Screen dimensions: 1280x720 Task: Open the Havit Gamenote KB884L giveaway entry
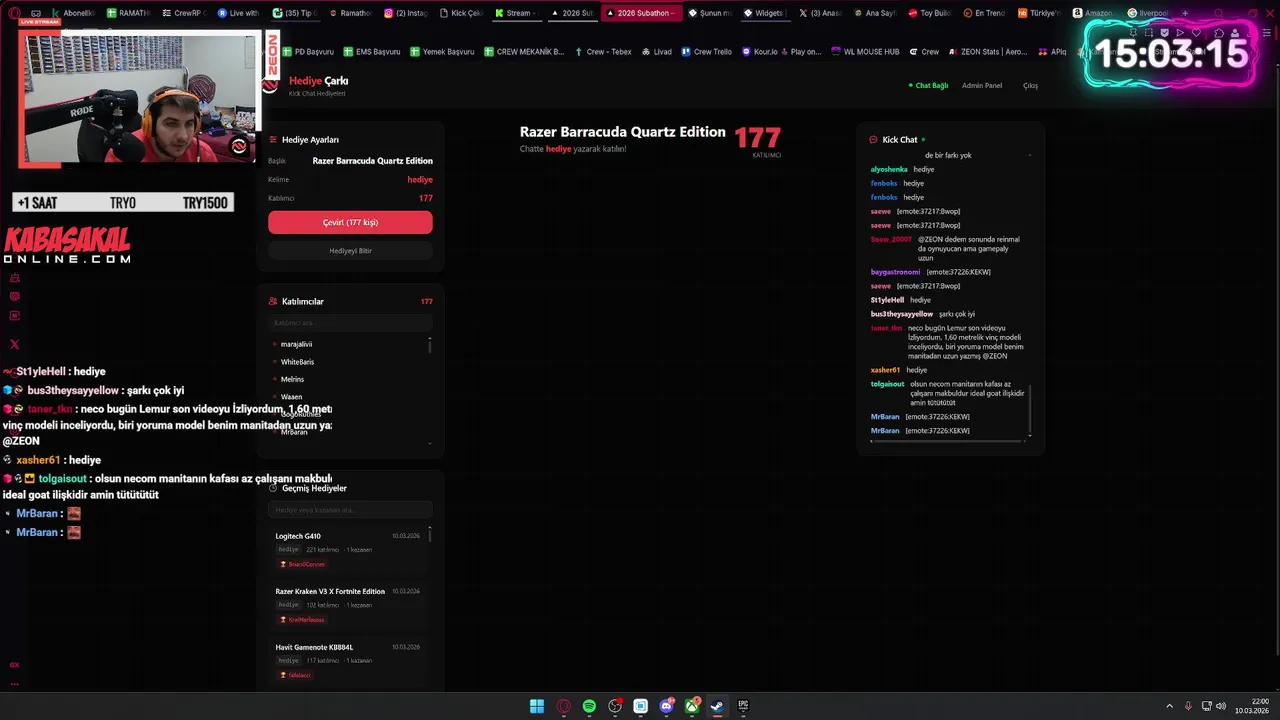click(347, 660)
